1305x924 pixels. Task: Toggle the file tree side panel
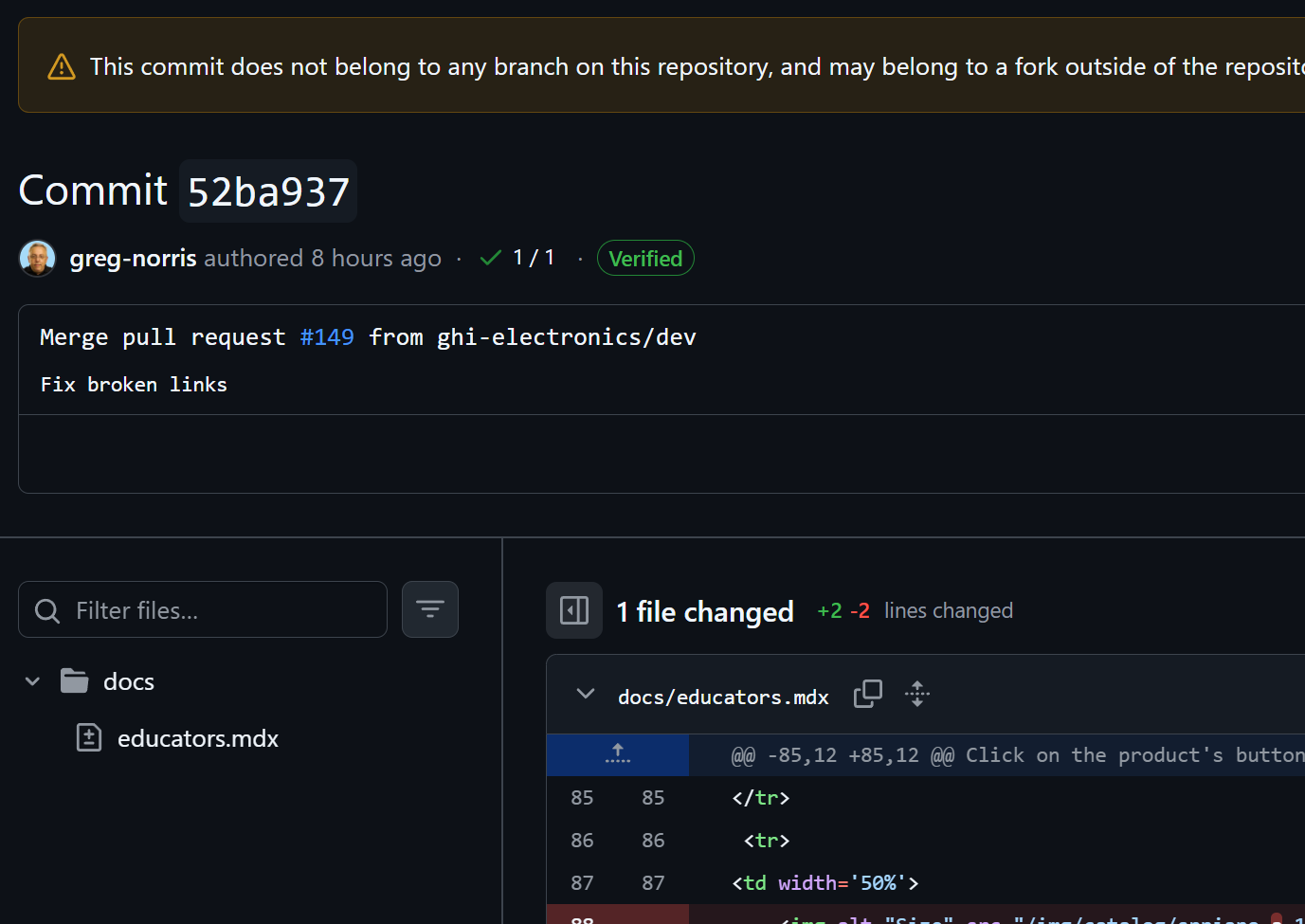(574, 610)
